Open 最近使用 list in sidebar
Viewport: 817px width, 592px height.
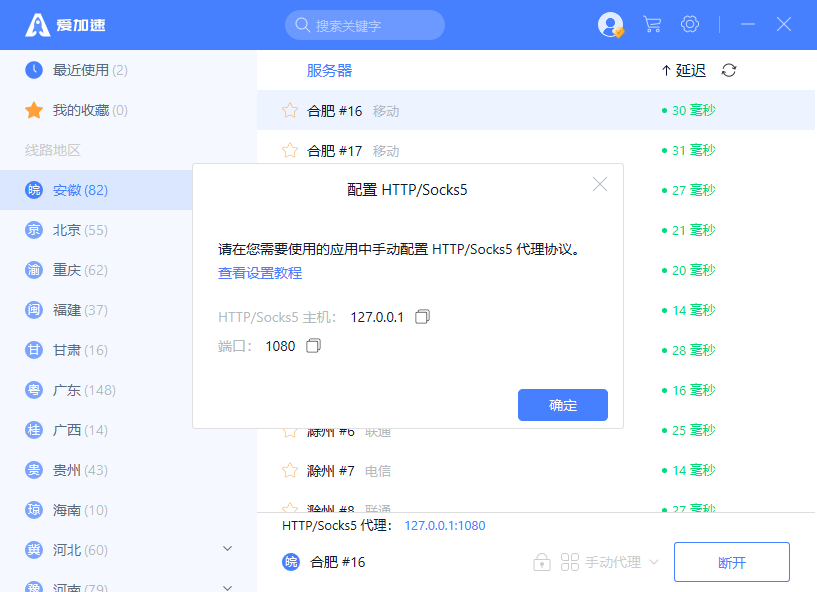90,70
